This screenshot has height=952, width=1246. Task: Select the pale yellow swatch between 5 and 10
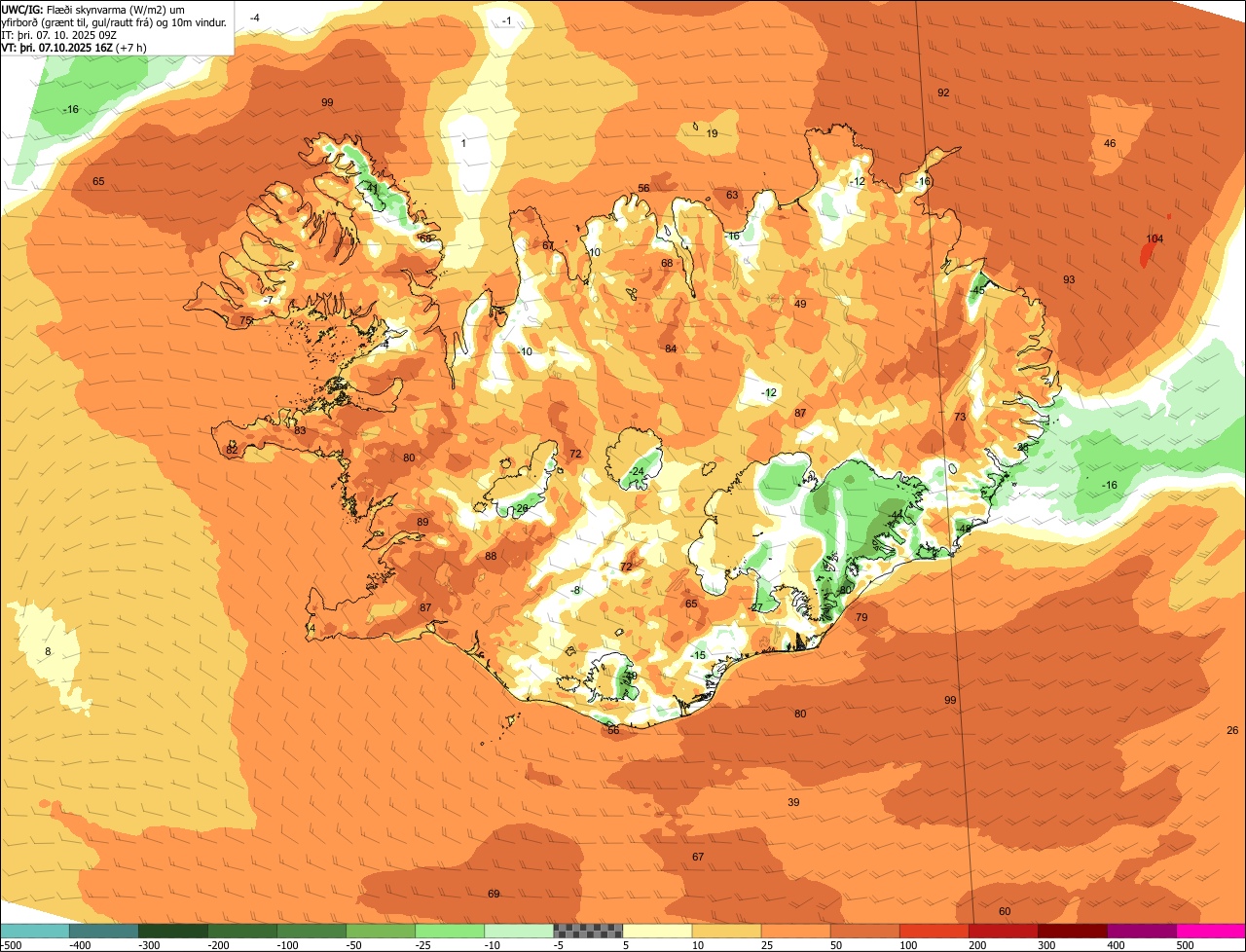pyautogui.click(x=657, y=931)
